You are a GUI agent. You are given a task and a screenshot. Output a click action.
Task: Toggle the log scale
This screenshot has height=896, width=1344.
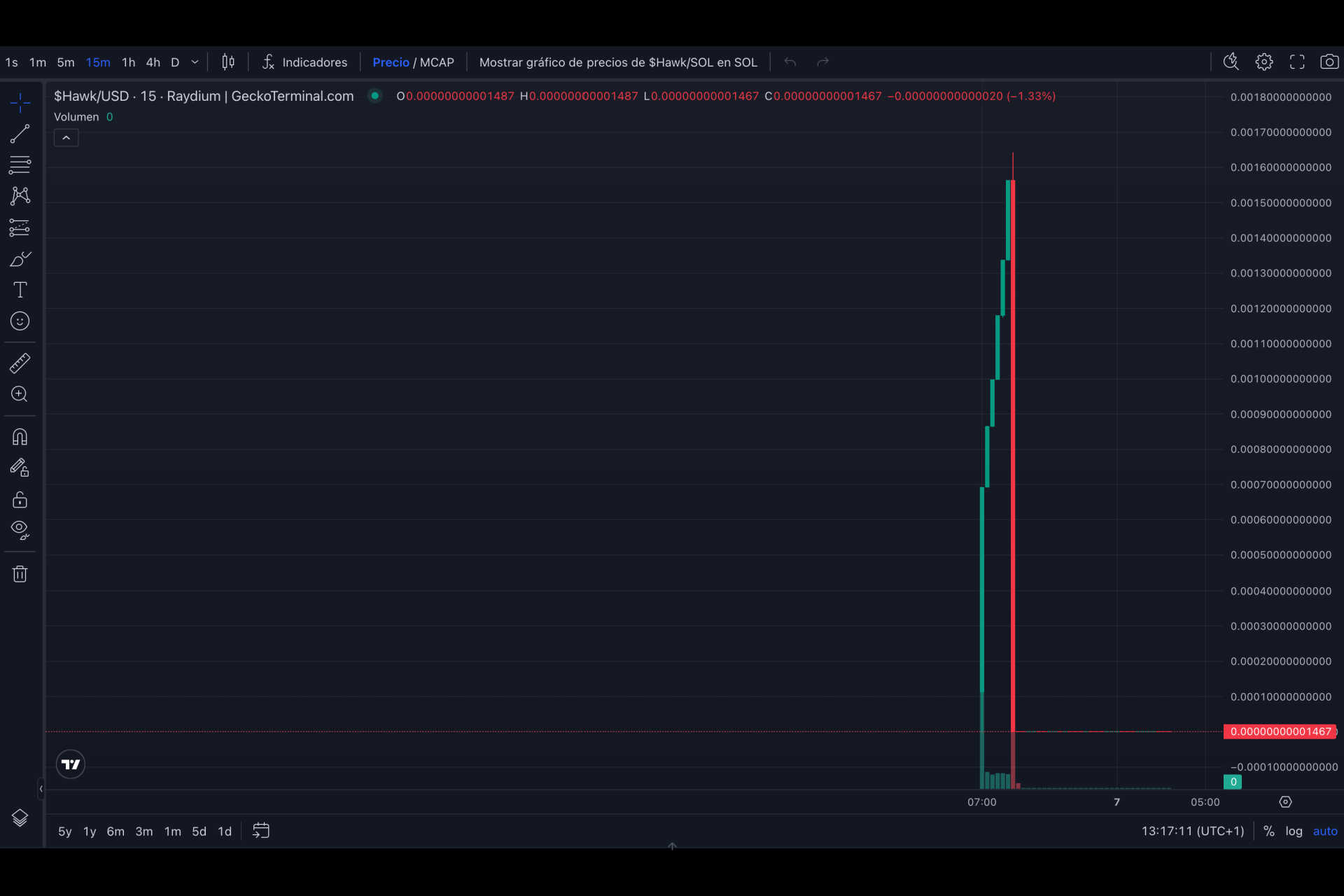click(1294, 831)
